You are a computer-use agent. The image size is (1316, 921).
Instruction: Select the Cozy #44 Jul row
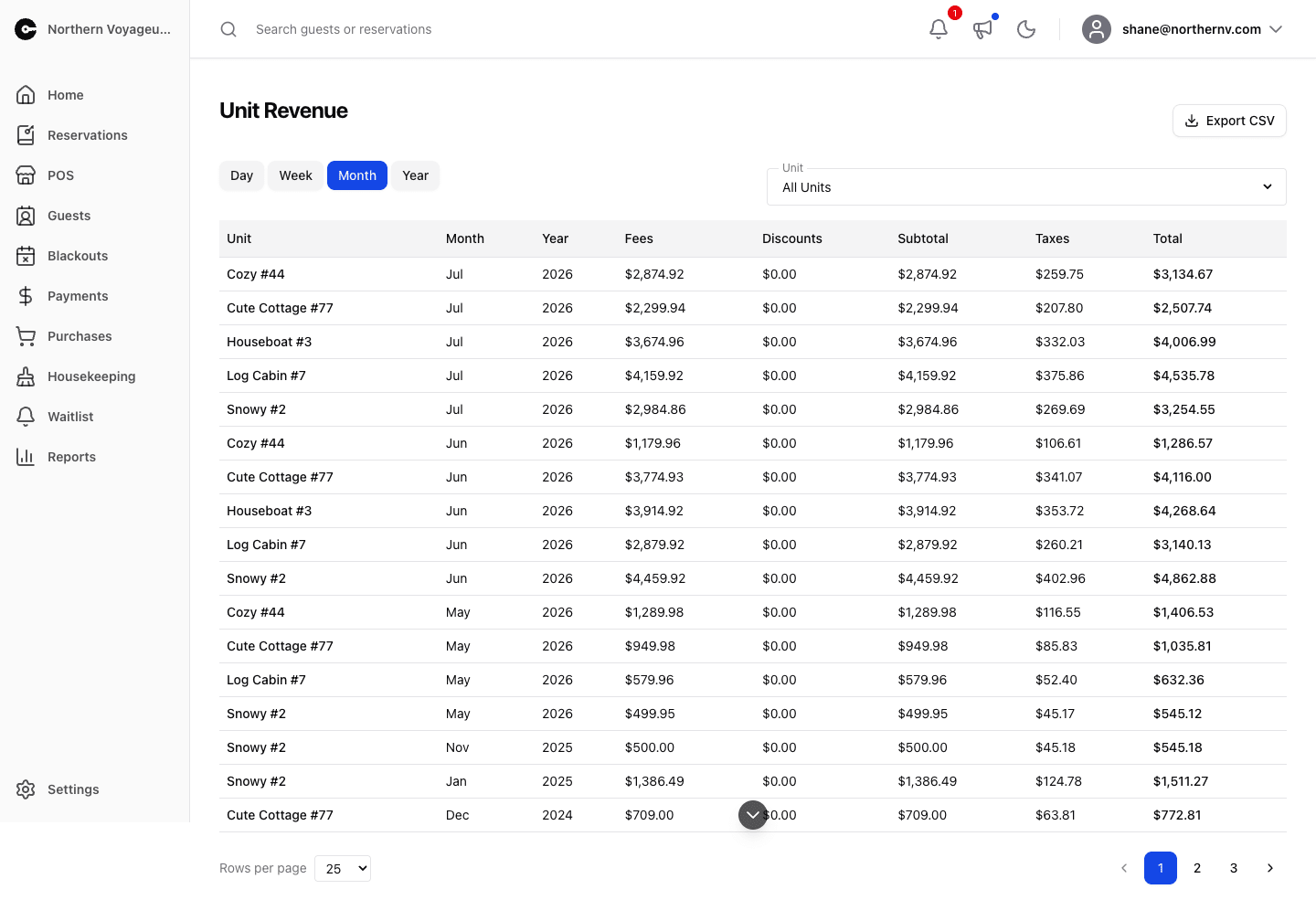coord(753,274)
